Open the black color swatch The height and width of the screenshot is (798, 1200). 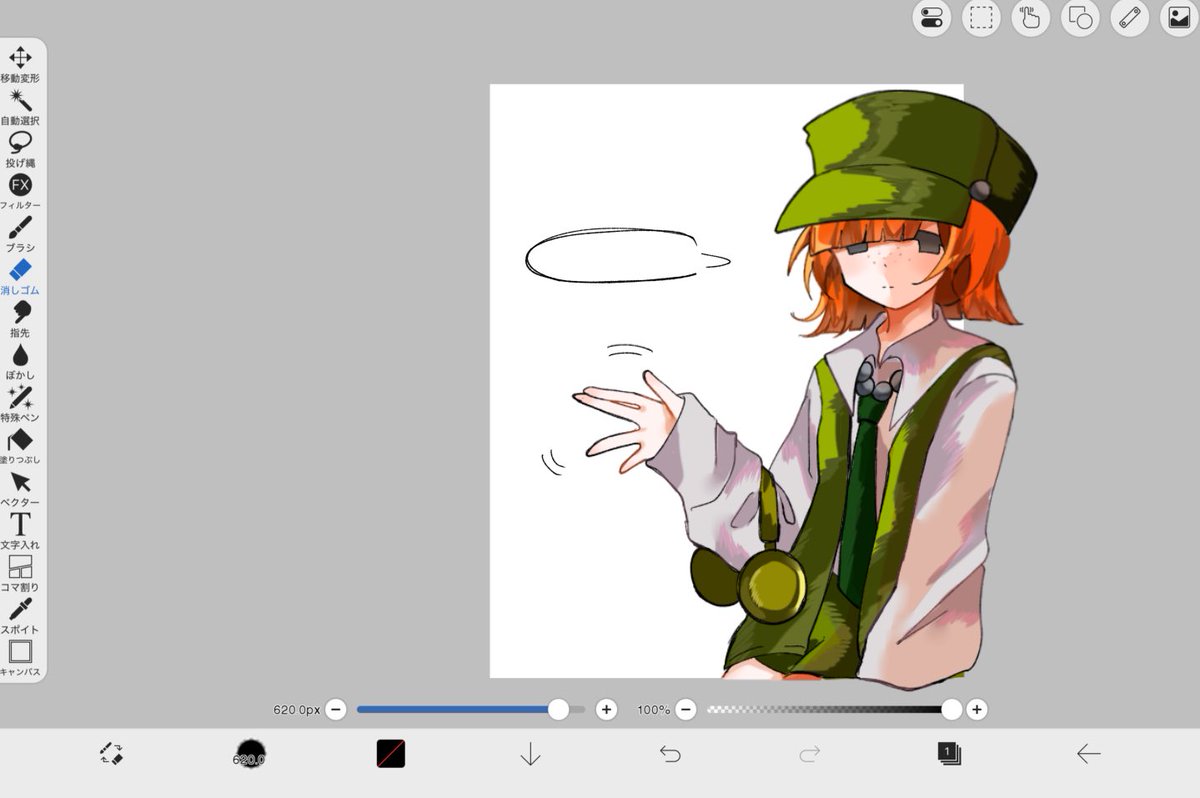coord(390,754)
